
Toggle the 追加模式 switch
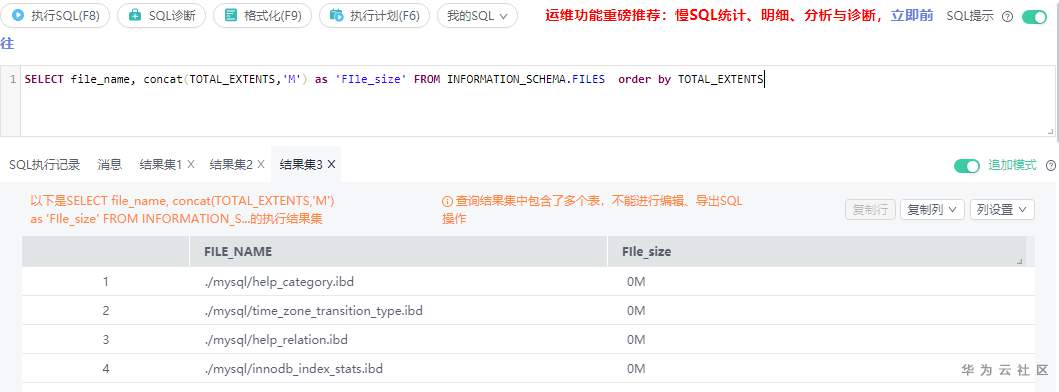tap(966, 166)
